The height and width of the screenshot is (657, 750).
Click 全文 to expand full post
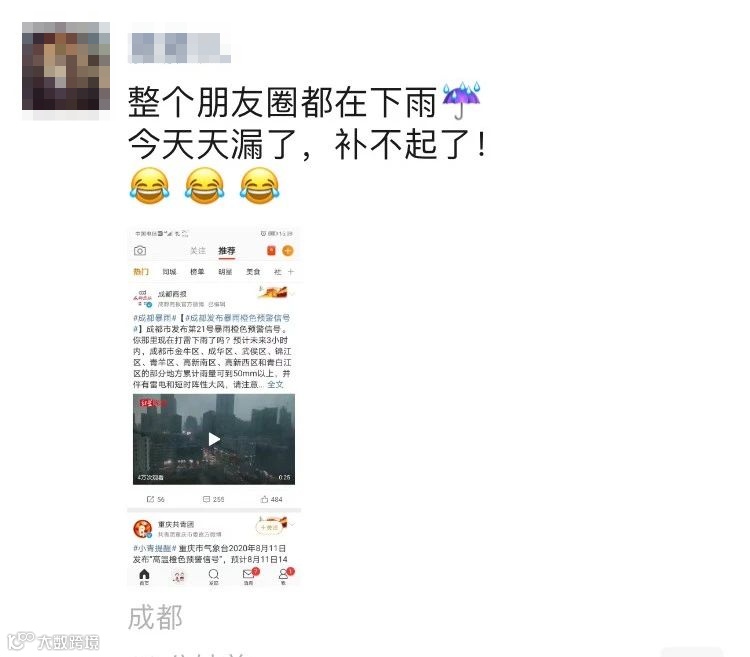(275, 384)
